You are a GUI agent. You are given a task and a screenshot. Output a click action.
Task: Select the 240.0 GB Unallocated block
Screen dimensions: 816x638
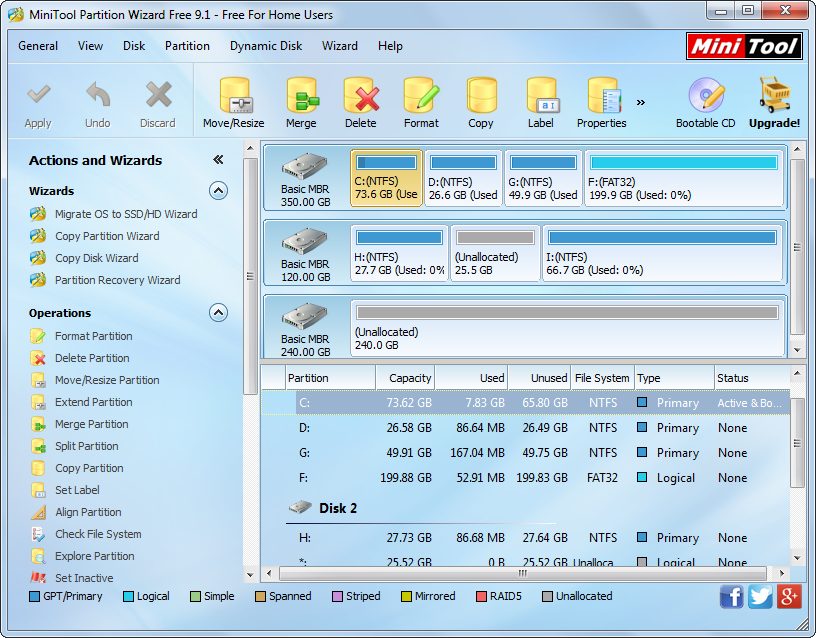(567, 328)
